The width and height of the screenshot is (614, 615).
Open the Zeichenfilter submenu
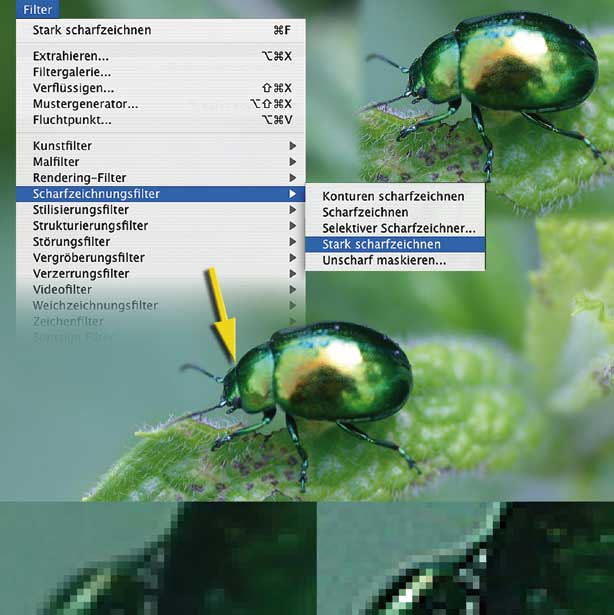tap(160, 321)
